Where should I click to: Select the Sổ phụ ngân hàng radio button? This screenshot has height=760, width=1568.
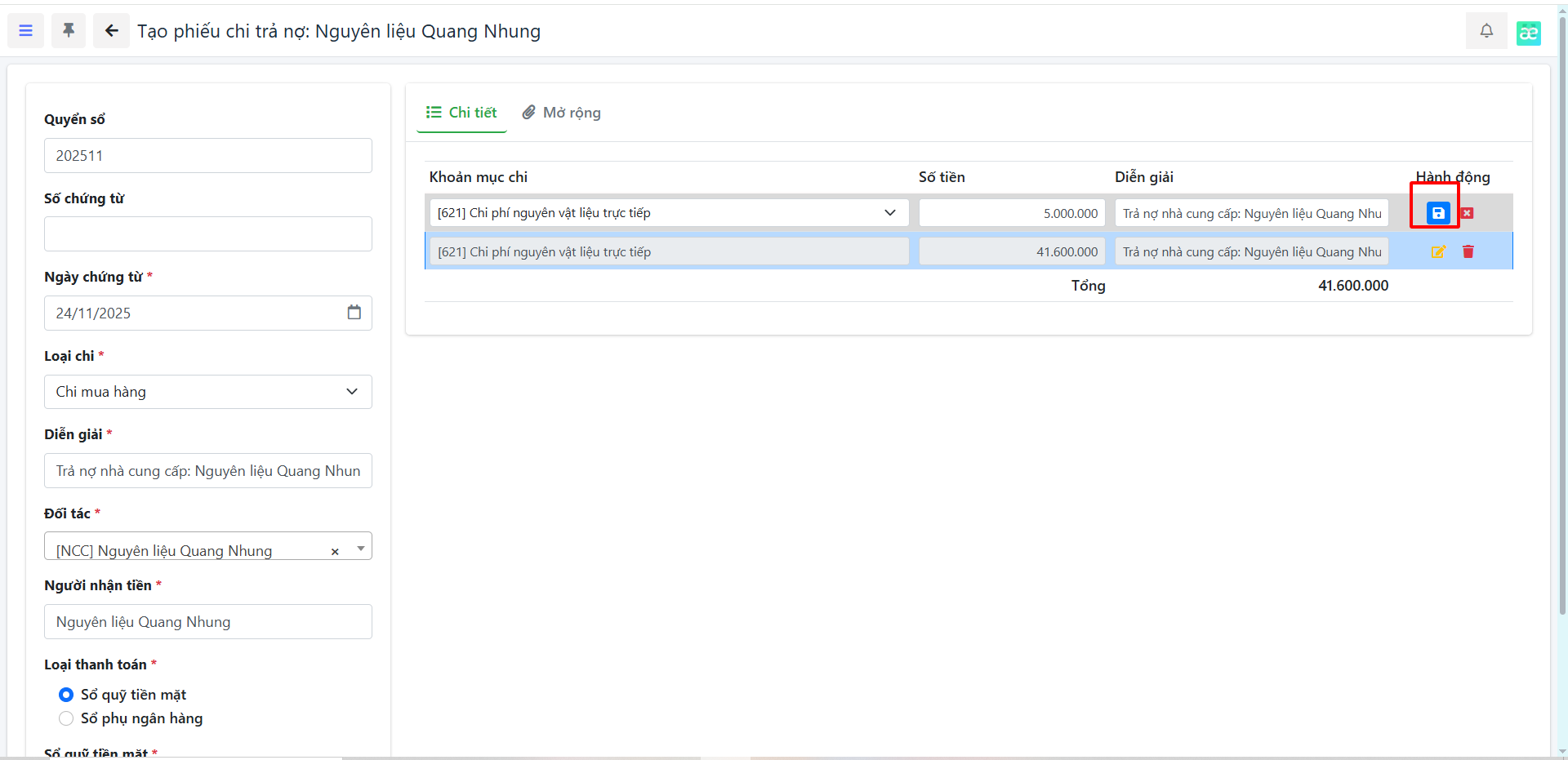pyautogui.click(x=66, y=718)
